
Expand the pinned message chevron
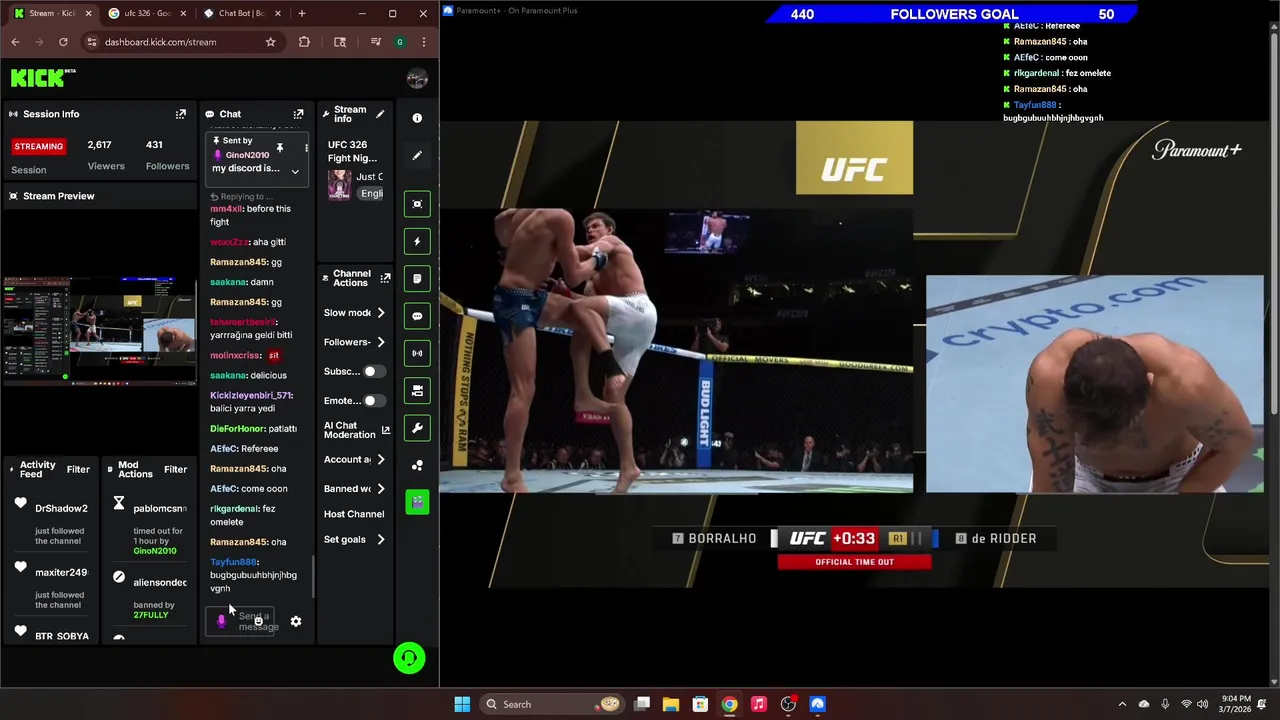295,171
